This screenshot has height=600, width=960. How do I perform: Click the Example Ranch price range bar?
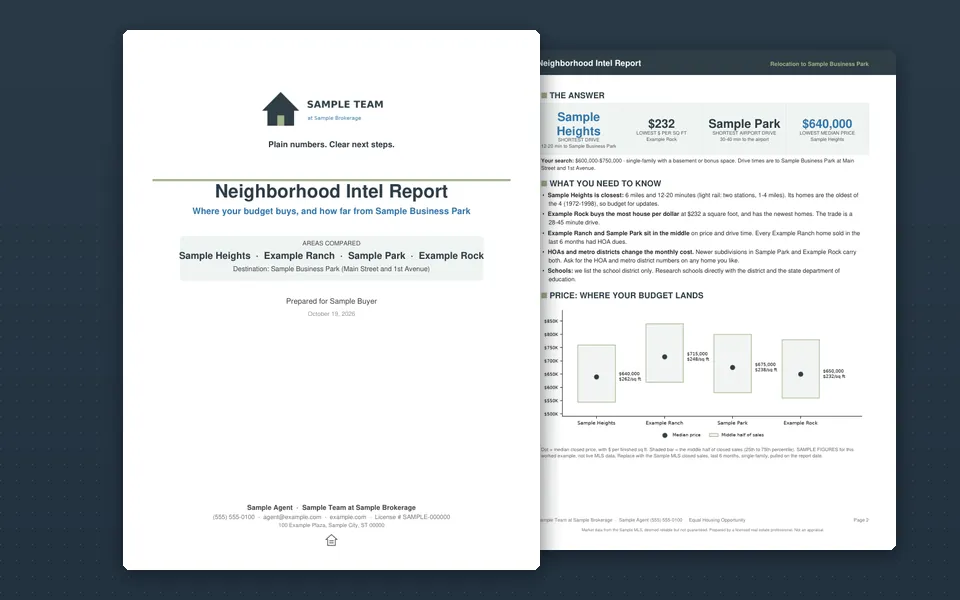[x=664, y=353]
